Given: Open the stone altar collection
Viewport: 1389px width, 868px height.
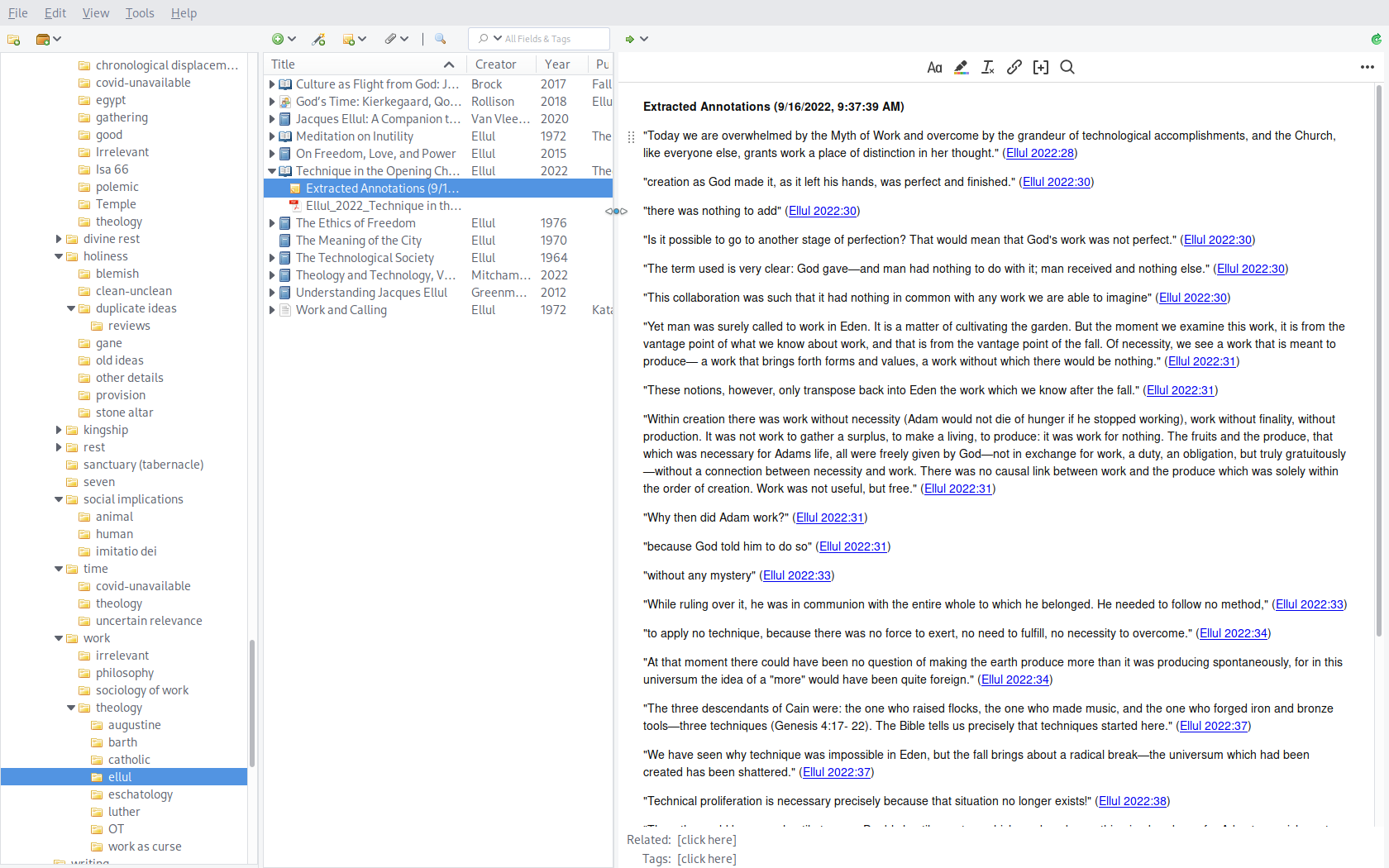Looking at the screenshot, I should click(x=124, y=413).
